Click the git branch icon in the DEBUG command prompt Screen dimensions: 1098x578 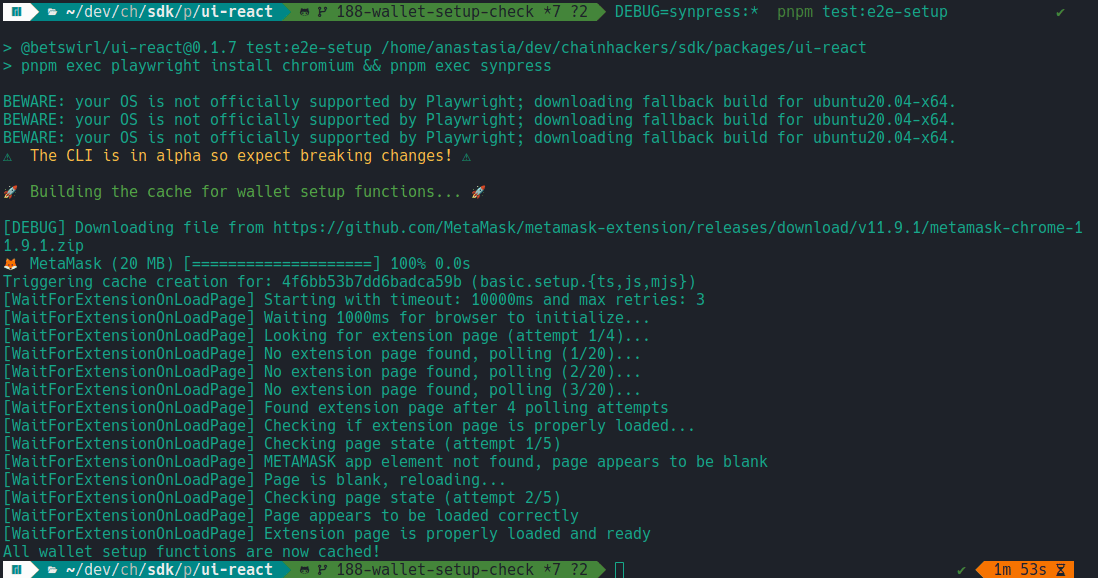[x=322, y=12]
